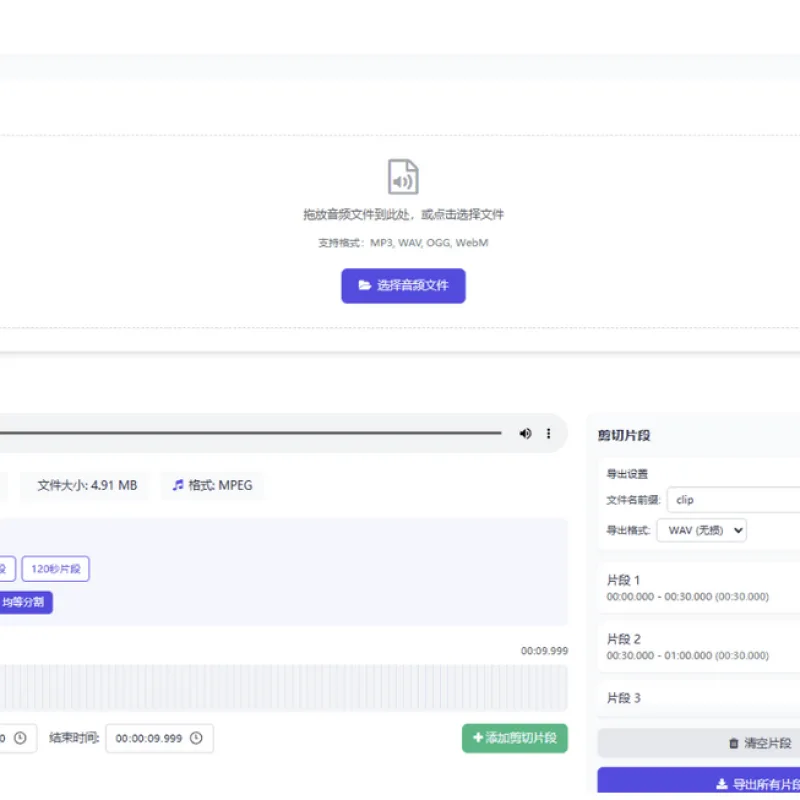Click the 导出设置 section label
800x800 pixels.
tap(627, 474)
